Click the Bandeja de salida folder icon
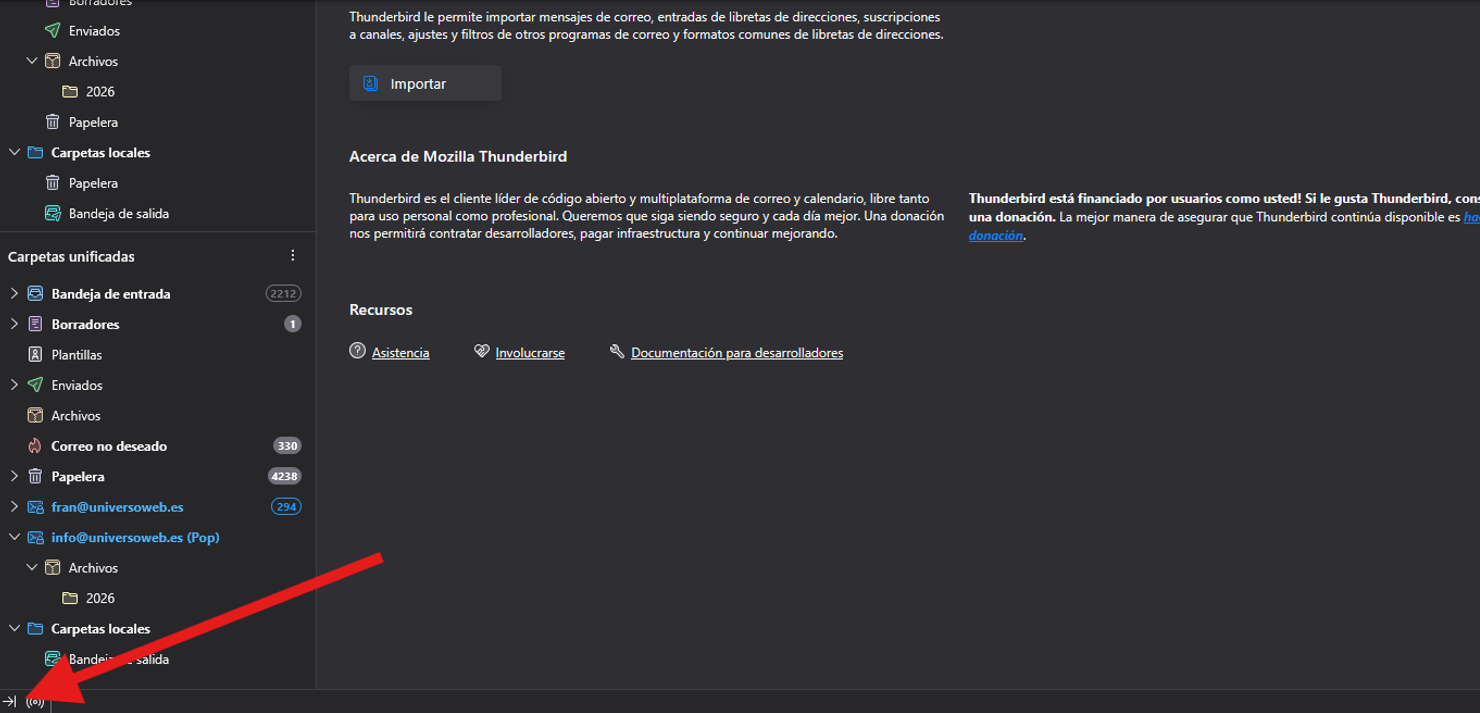 (53, 214)
